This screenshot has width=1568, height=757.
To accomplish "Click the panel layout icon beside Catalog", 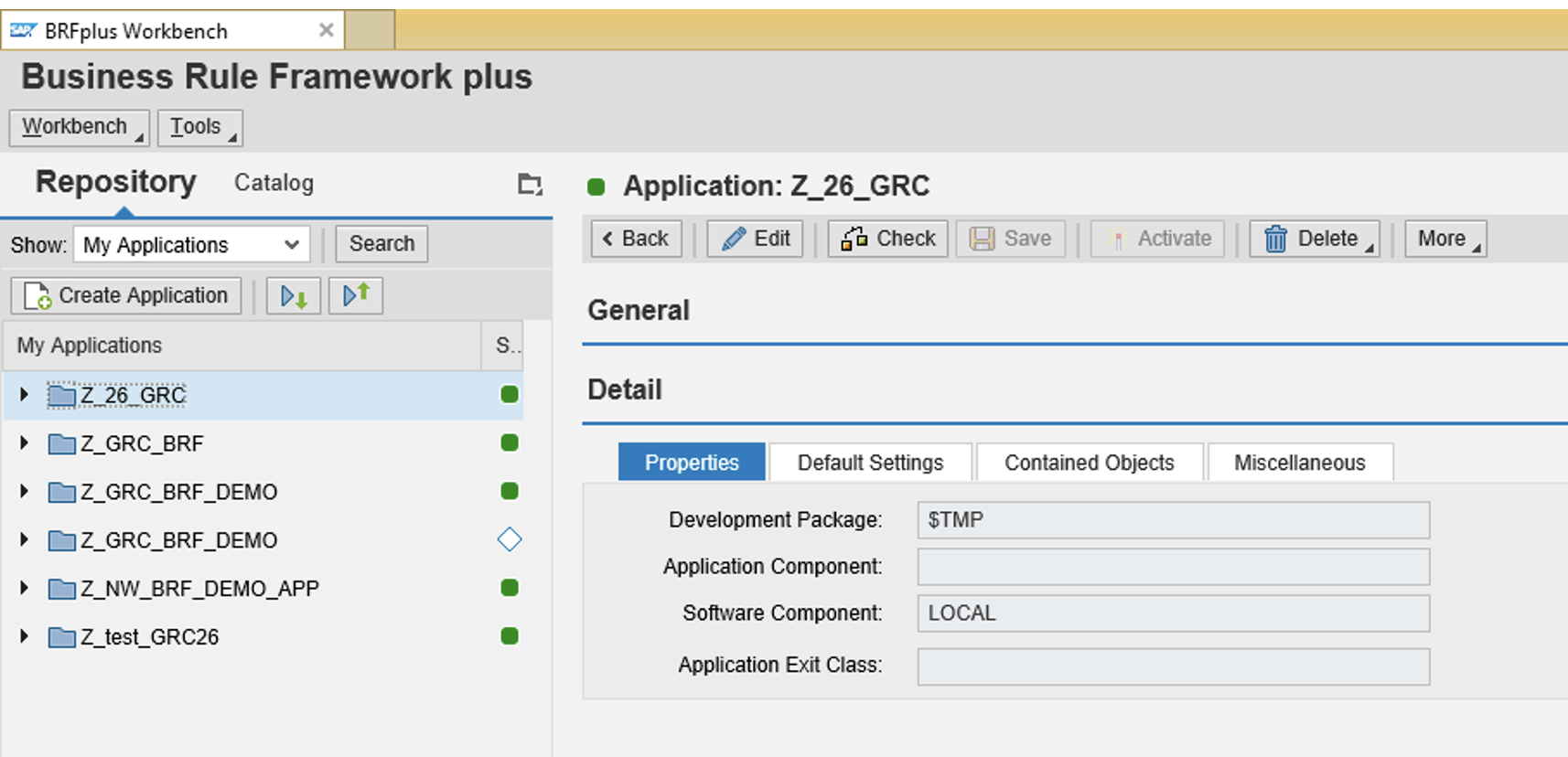I will (x=530, y=184).
